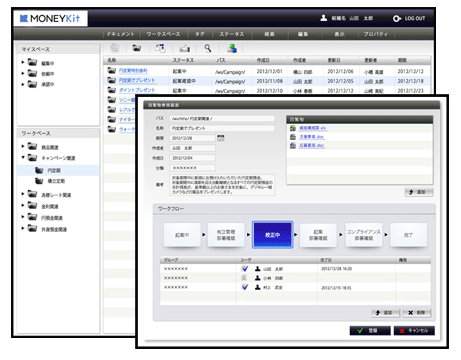This screenshot has height=360, width=461.
Task: Open the ステータス menu
Action: pyautogui.click(x=232, y=34)
